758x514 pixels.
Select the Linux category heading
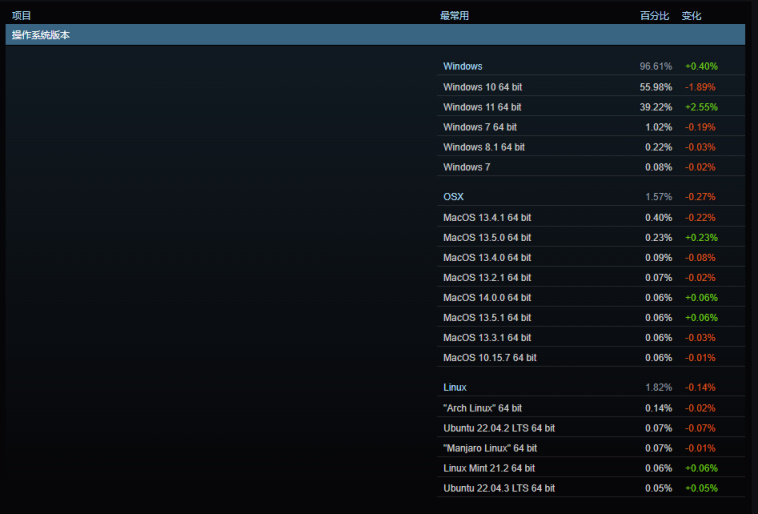point(455,387)
